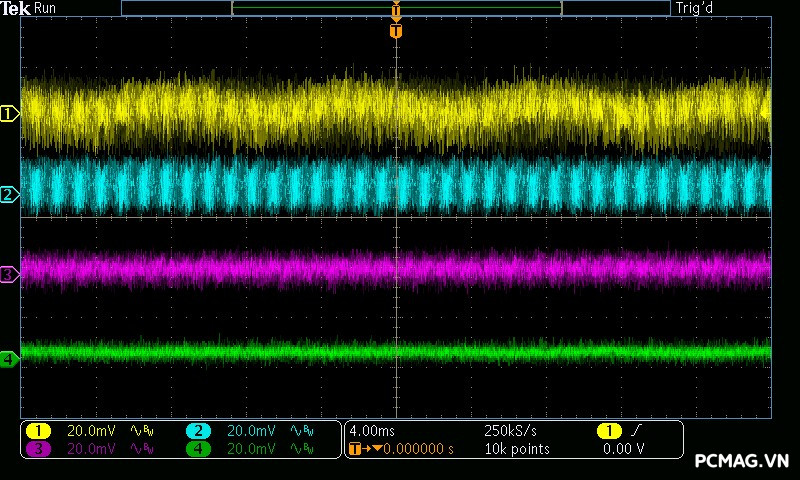Click channel 1 bandwidth limit icon
Image resolution: width=800 pixels, height=480 pixels.
141,431
